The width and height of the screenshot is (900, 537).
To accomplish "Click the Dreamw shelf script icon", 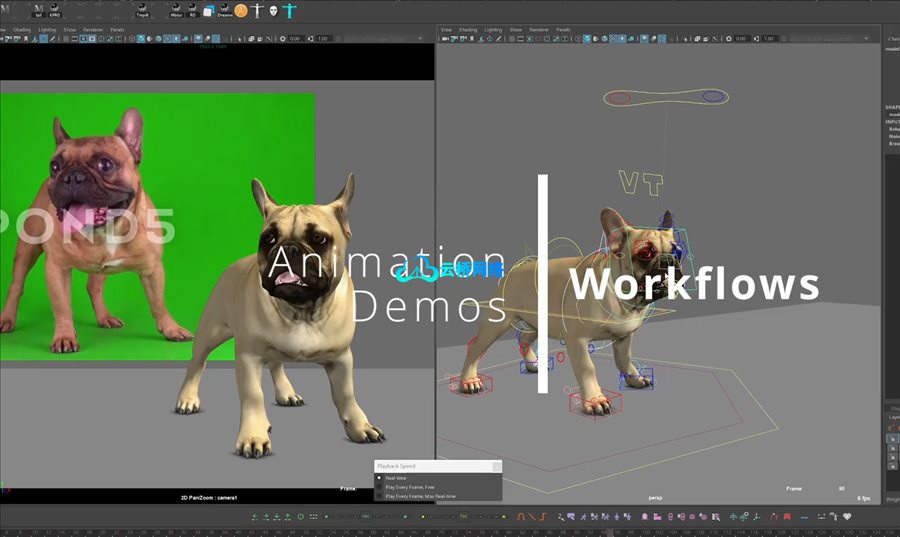I will click(224, 10).
